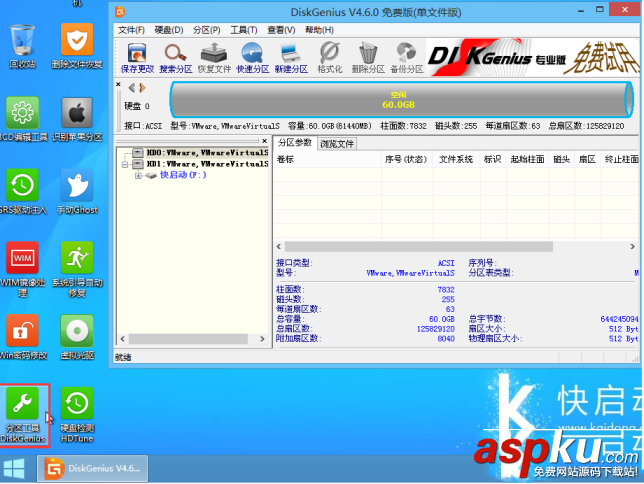Click the 起始柱面 column header

[x=527, y=159]
